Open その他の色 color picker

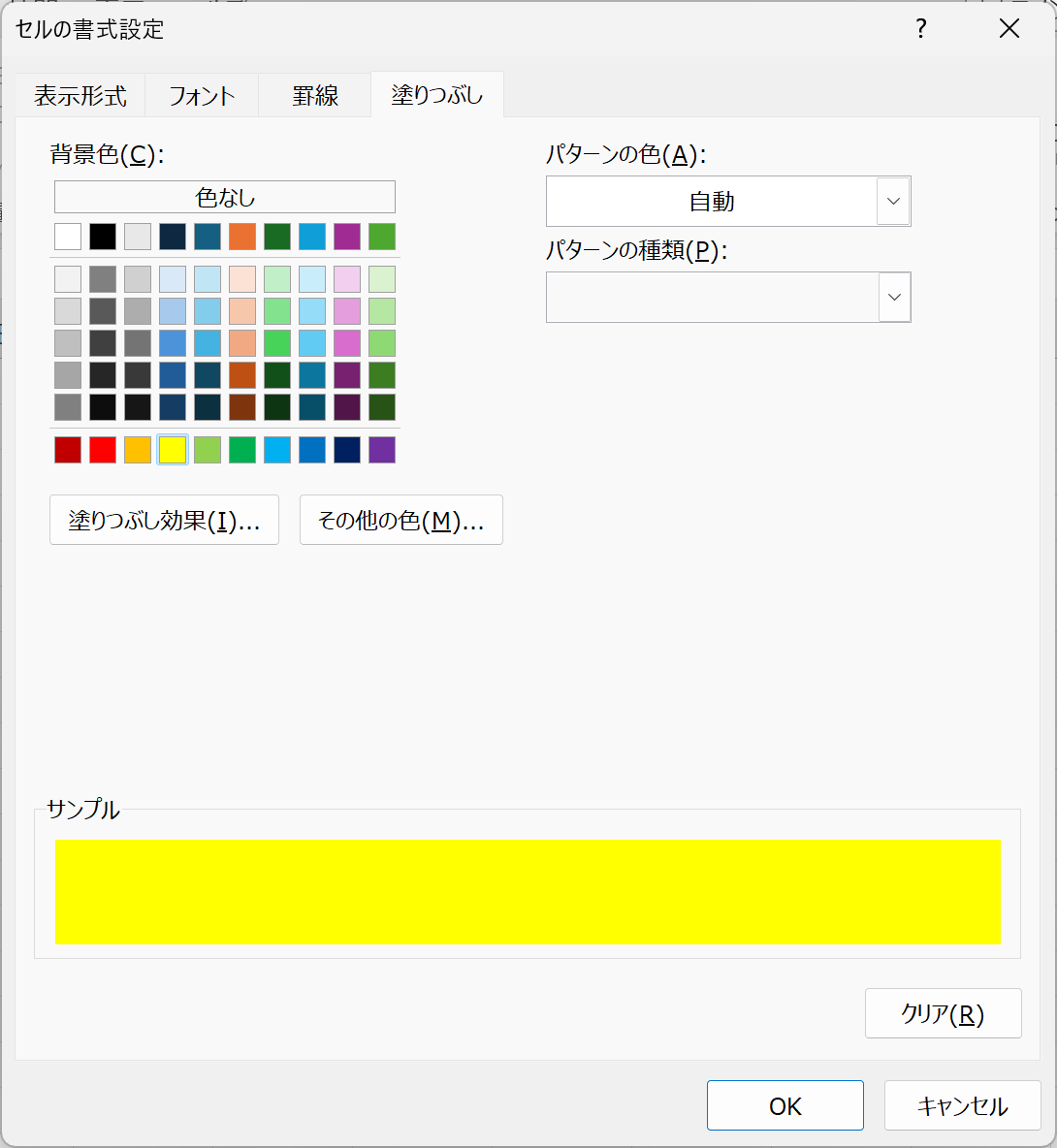pyautogui.click(x=401, y=520)
